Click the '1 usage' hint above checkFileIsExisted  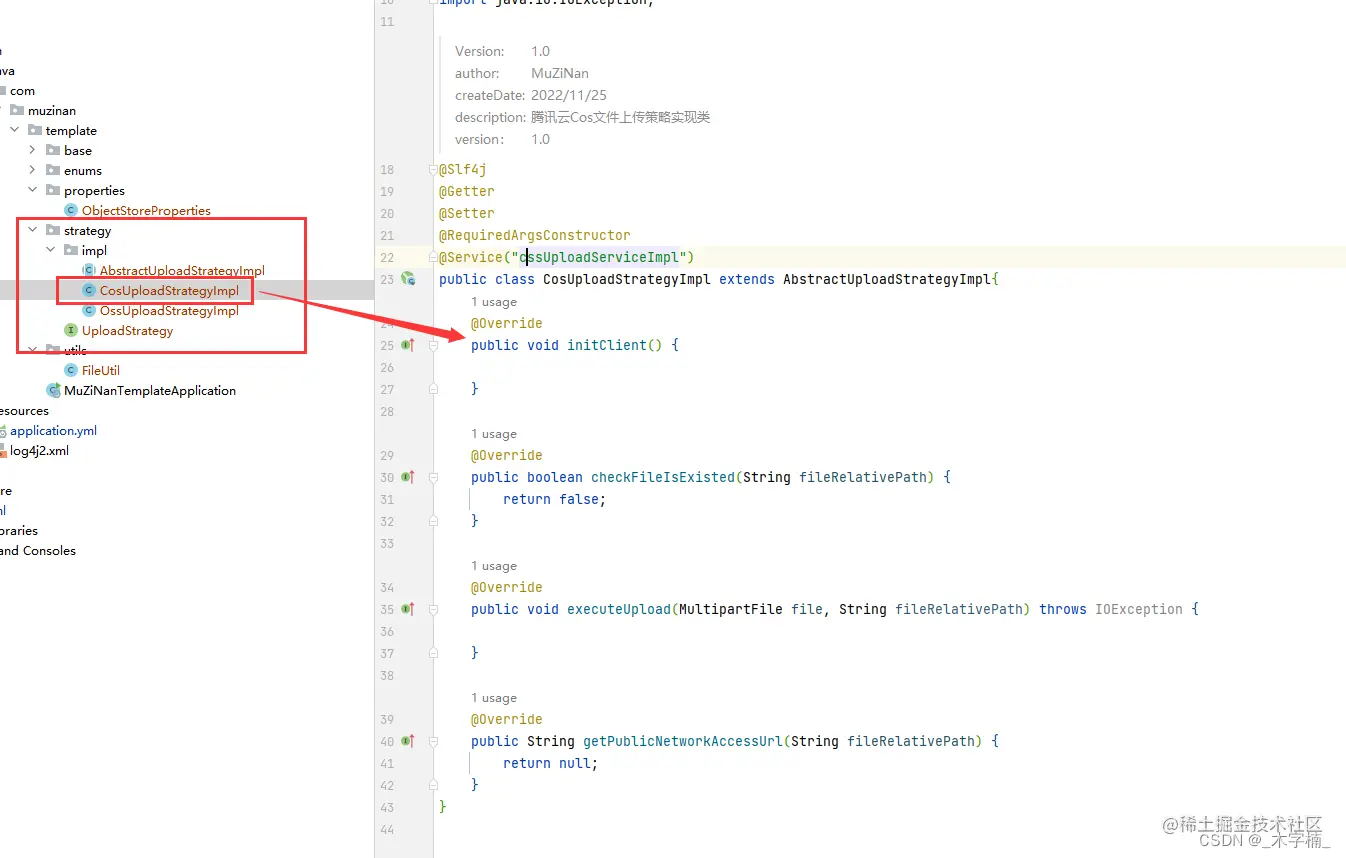(494, 434)
